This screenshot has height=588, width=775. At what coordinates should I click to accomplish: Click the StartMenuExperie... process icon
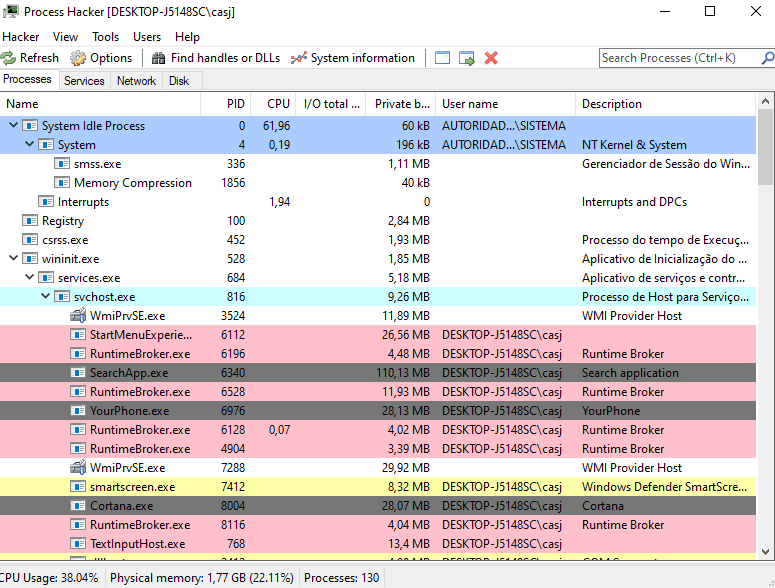[78, 335]
